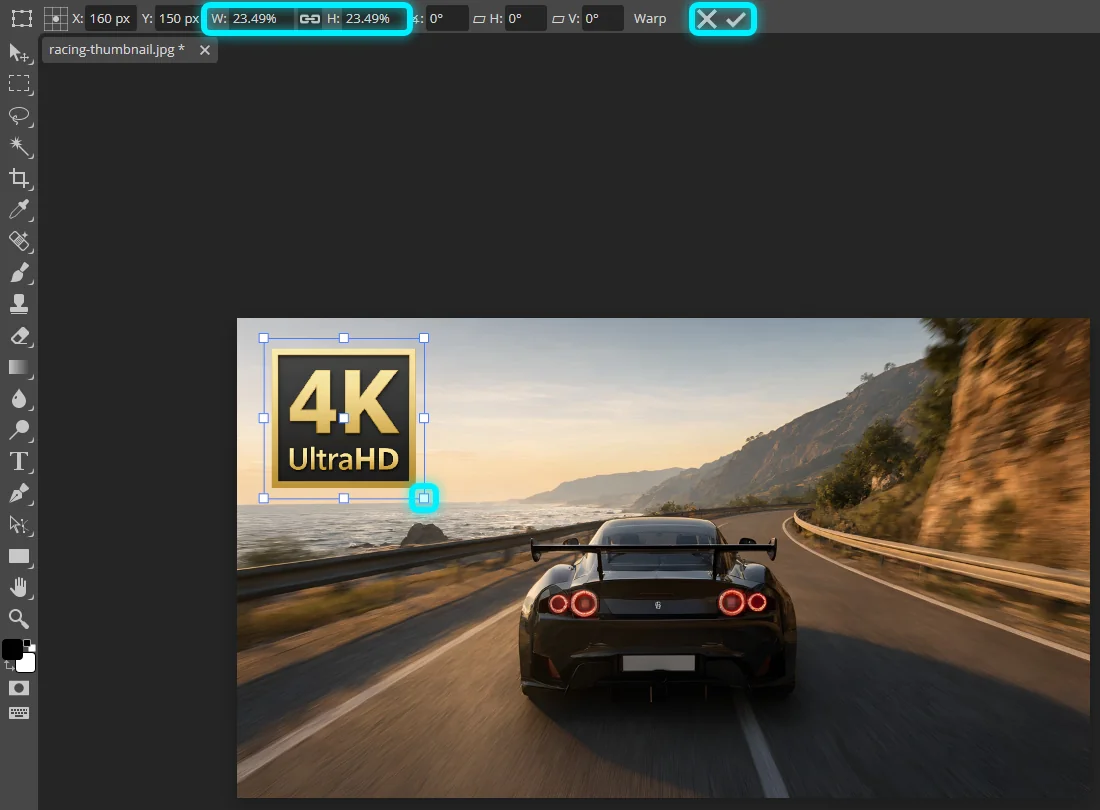Click the bottom-middle transform handle
Image resolution: width=1100 pixels, height=810 pixels.
[344, 498]
